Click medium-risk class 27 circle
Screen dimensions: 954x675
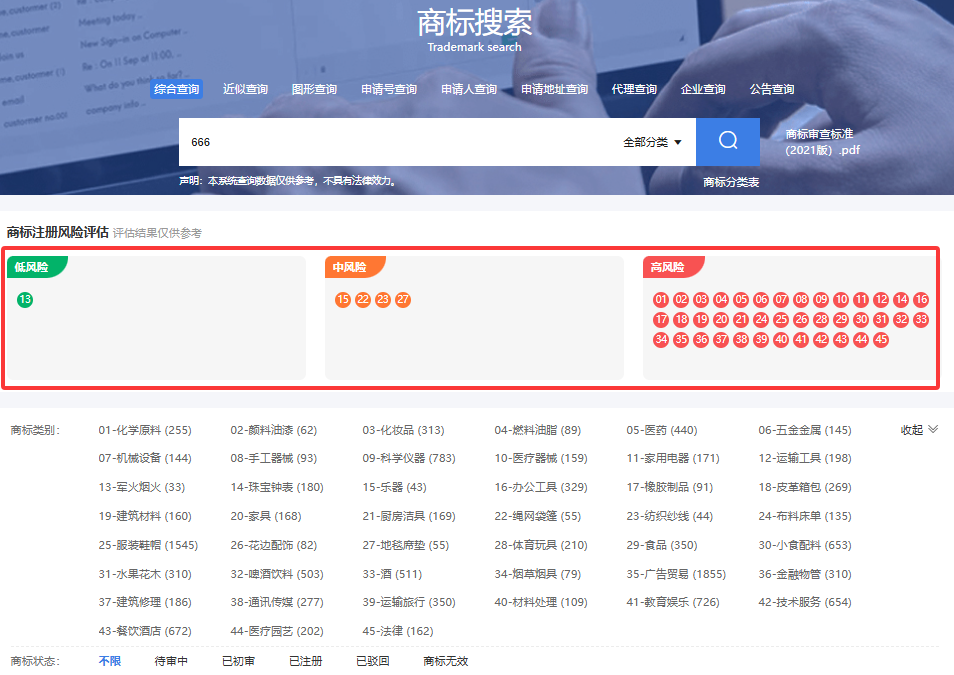pos(403,300)
